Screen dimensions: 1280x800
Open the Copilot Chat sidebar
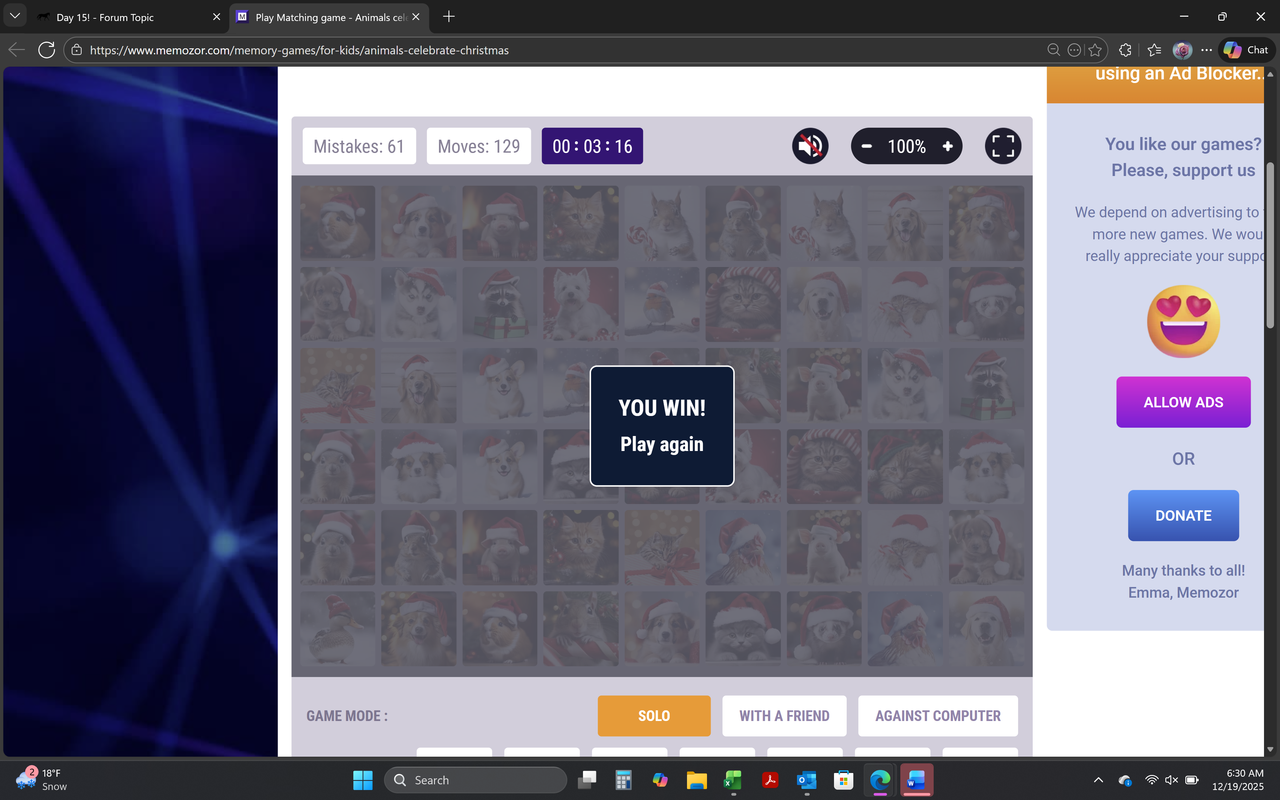(1246, 50)
